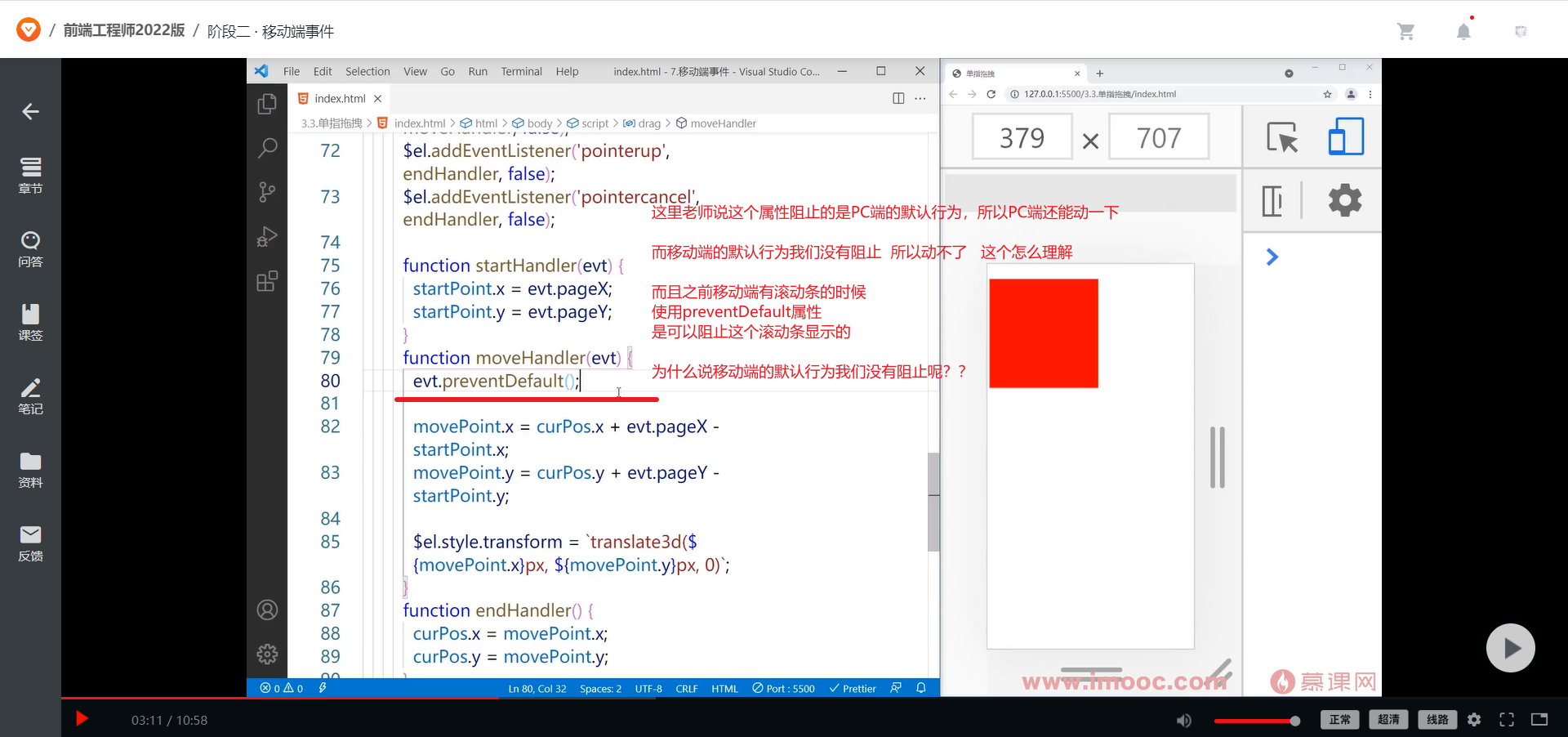Open the shopping cart
This screenshot has height=737, width=1568.
pyautogui.click(x=1405, y=31)
